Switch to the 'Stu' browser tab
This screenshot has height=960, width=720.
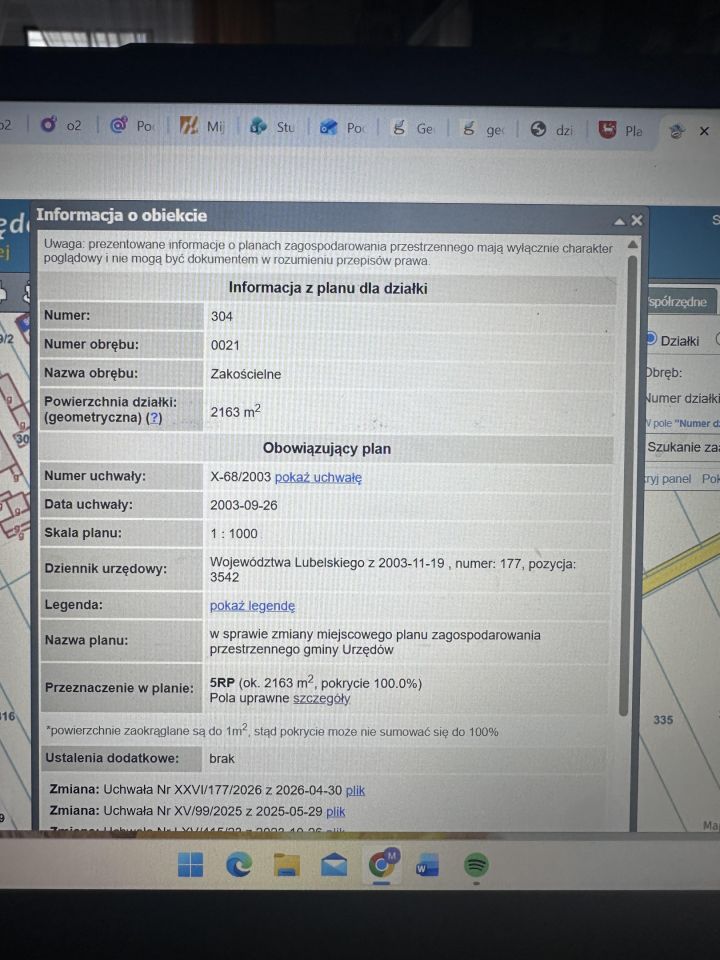point(272,127)
